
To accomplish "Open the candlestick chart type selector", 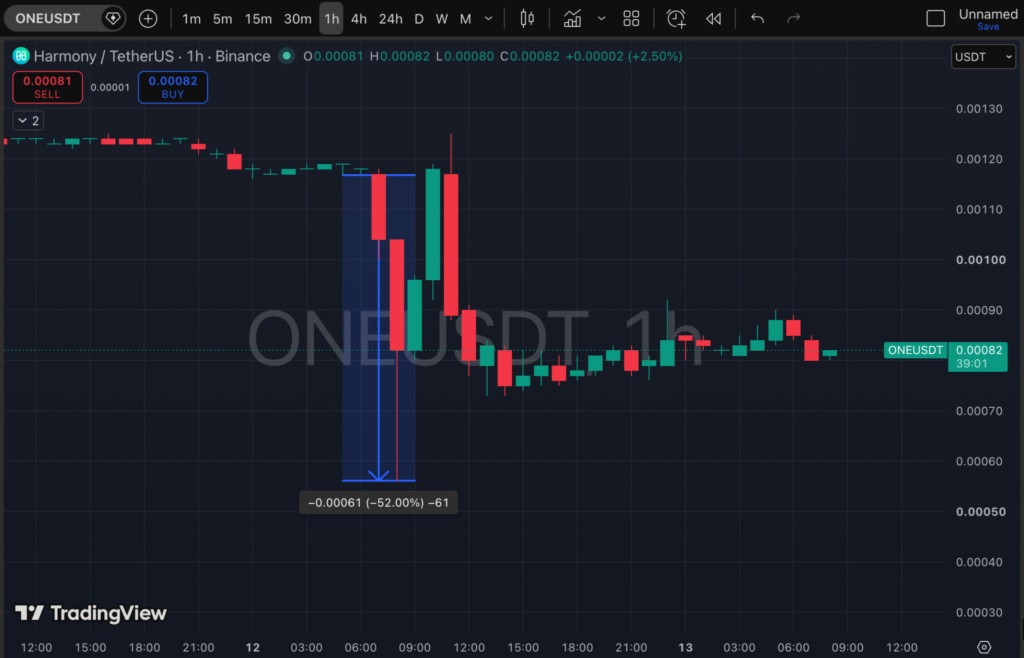I will [x=527, y=18].
